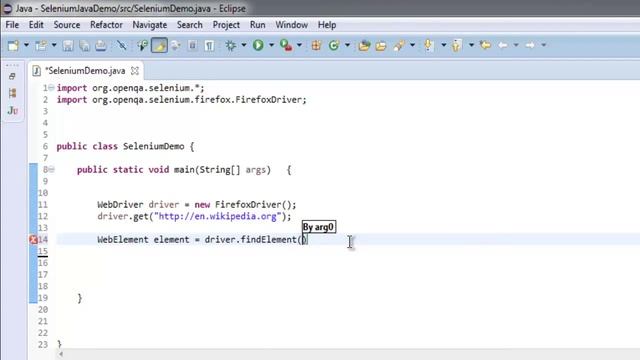Toggle the Skip All Breakpoints icon

pos(121,45)
